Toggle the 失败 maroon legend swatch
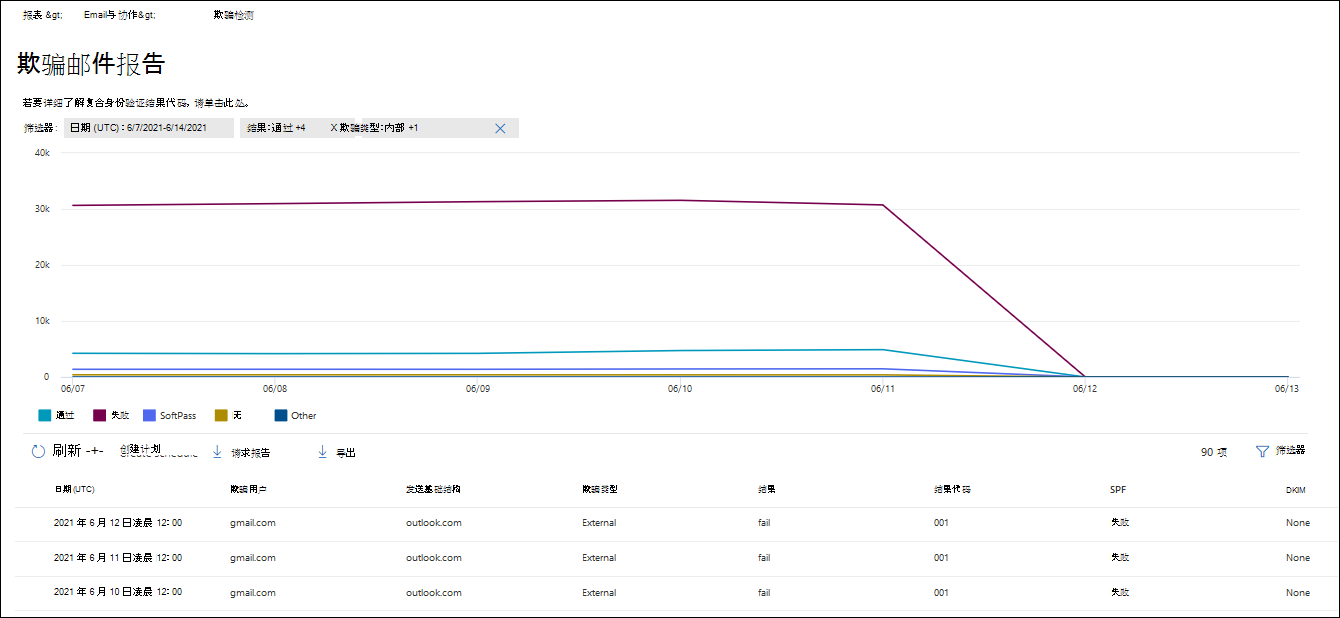This screenshot has width=1340, height=618. tap(100, 415)
